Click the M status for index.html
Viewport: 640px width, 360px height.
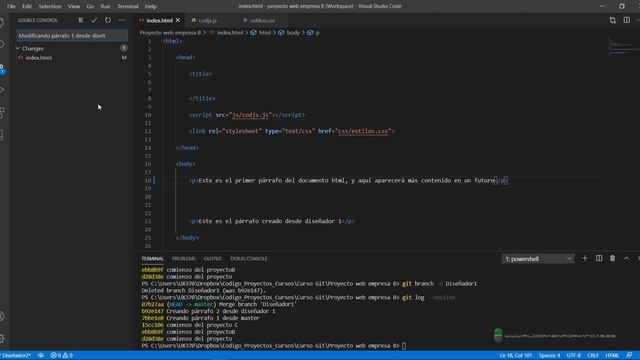[x=124, y=58]
